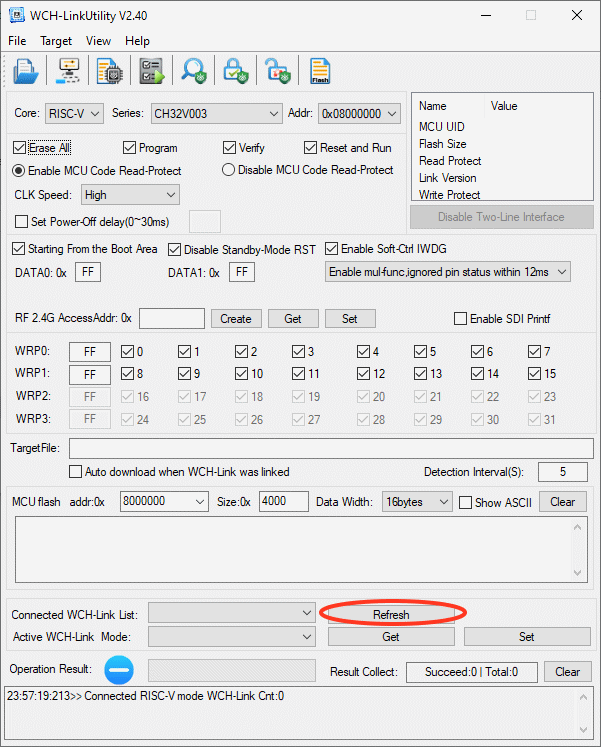Screen dimensions: 601x747
Task: Click Clear button beside Show ASCII
Action: click(562, 502)
